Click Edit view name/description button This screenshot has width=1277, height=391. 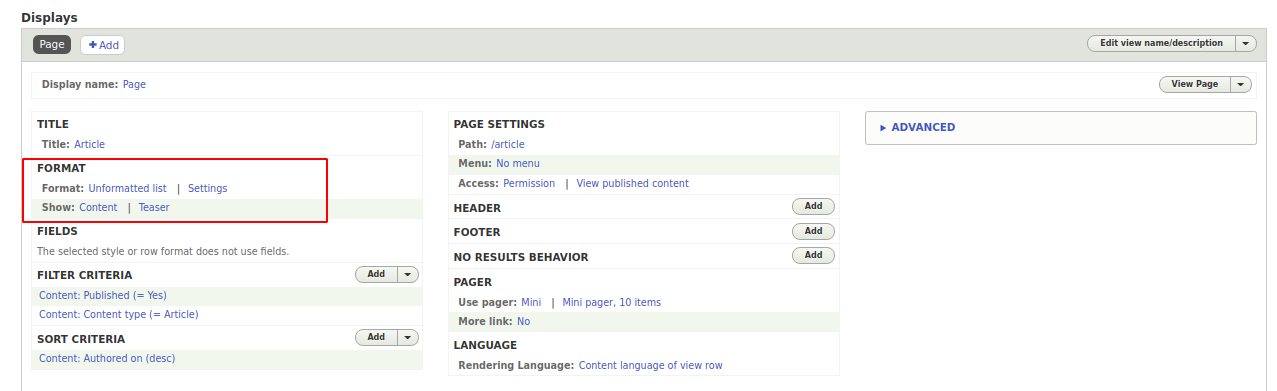pos(1161,43)
